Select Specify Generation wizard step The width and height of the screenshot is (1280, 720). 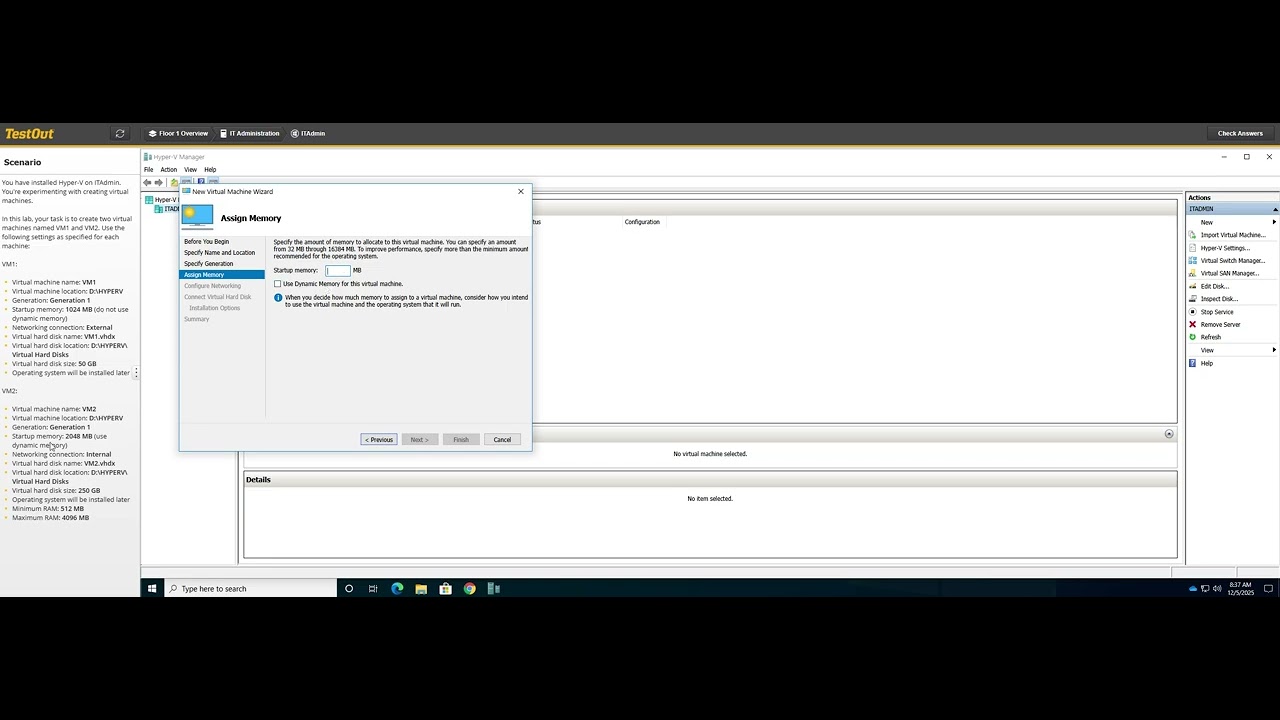click(209, 264)
